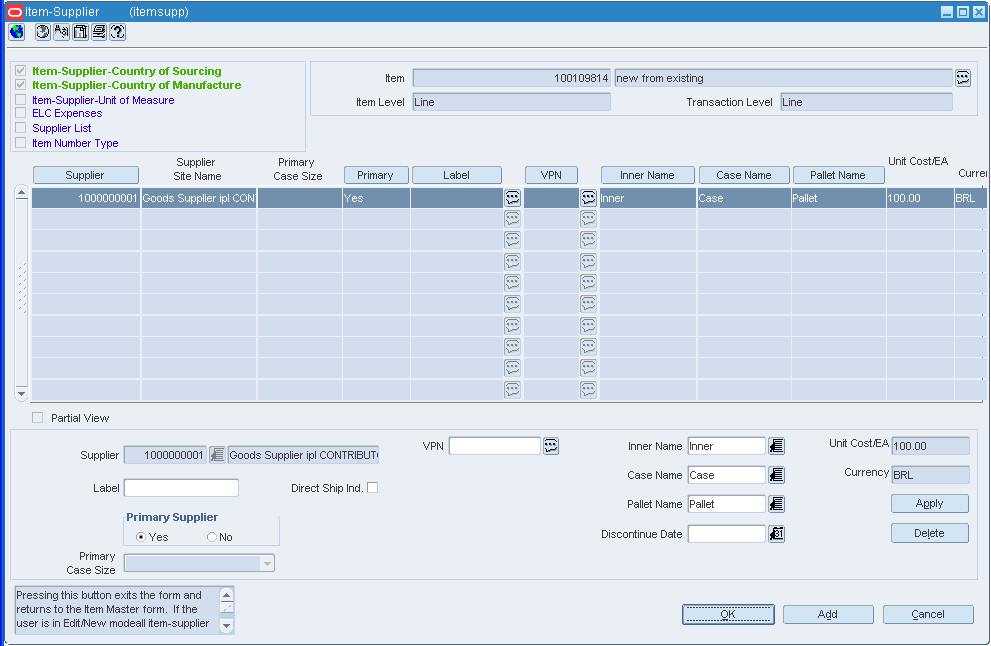Enable the Partial View checkbox
Screen dimensions: 991x646
pyautogui.click(x=37, y=418)
